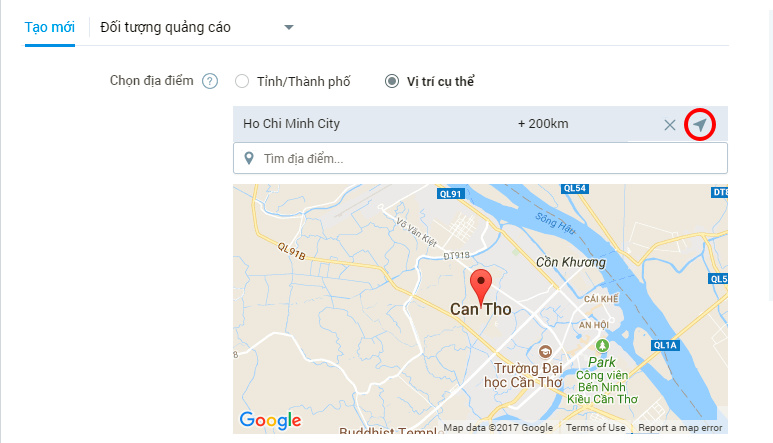Click the Trường Đại học Cần Thơ university icon
773x443 pixels.
coord(545,352)
